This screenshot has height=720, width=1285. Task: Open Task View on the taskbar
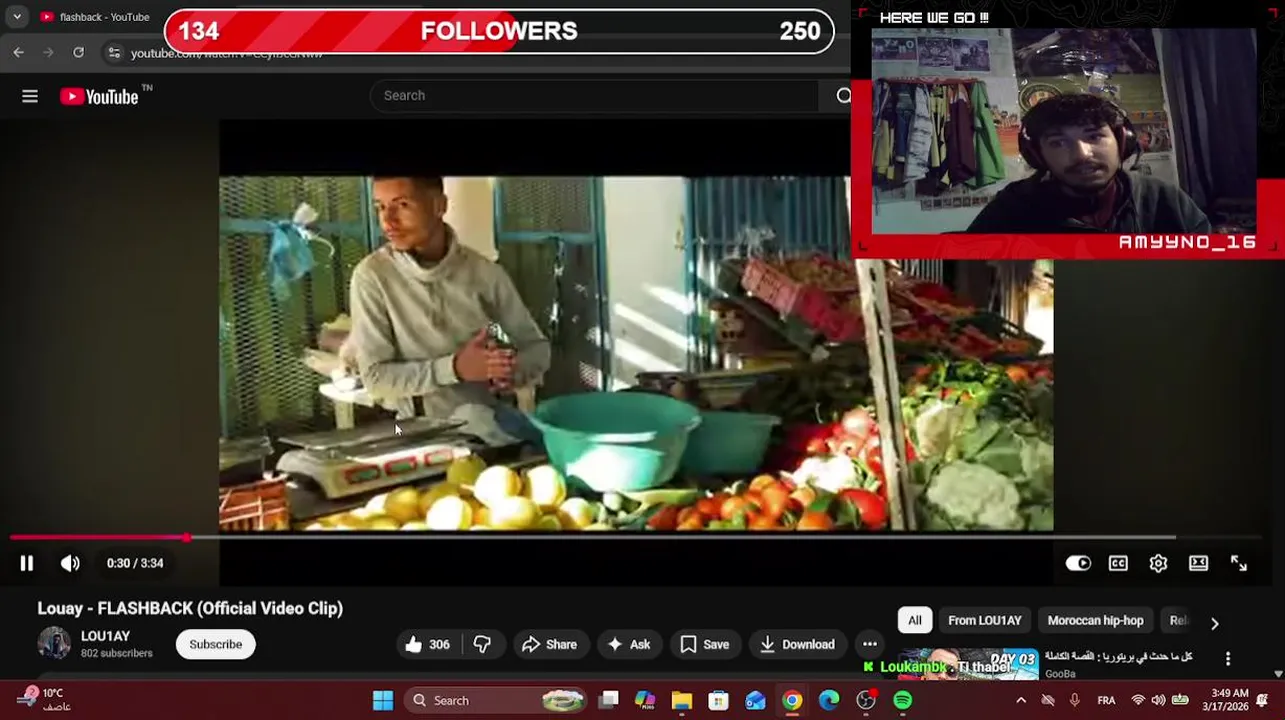coord(608,701)
